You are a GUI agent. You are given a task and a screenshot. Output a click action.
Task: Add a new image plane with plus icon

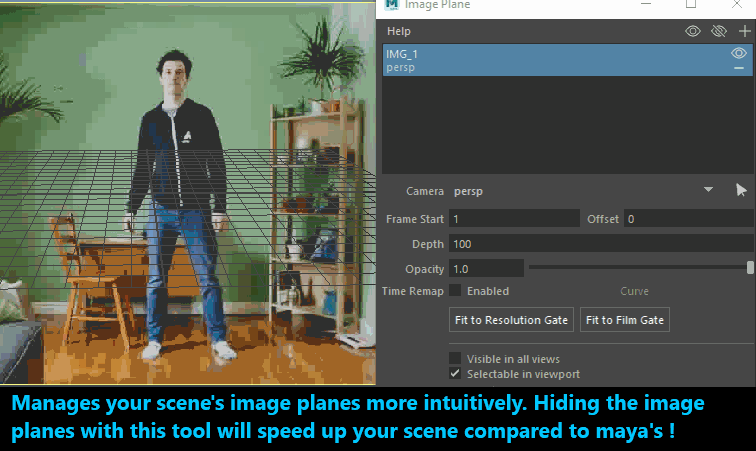tap(743, 32)
